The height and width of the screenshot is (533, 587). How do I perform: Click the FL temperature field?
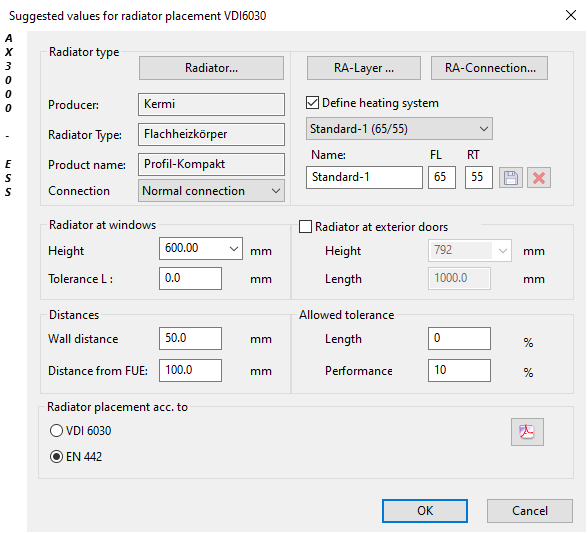(x=442, y=177)
